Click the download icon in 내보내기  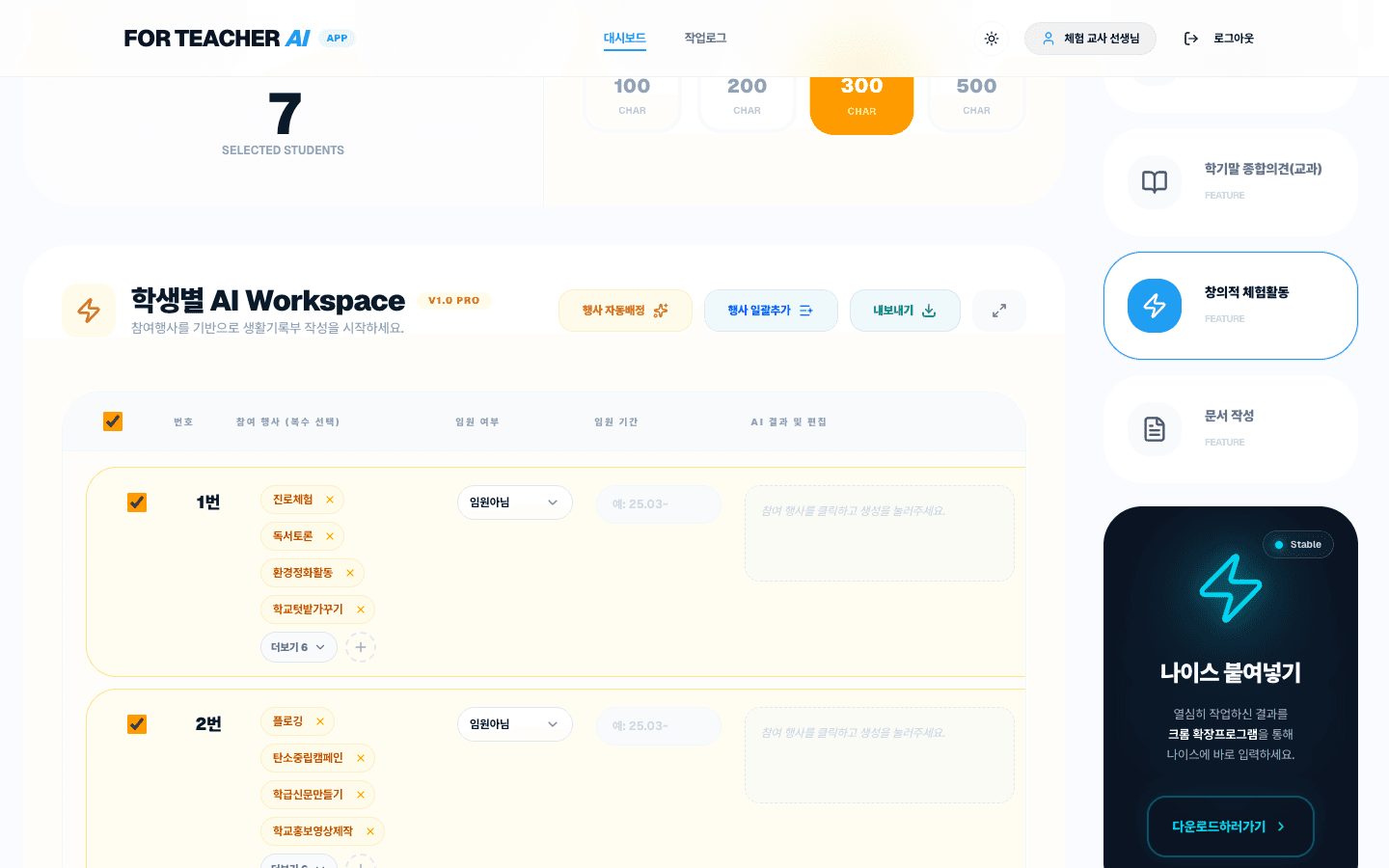(x=929, y=311)
